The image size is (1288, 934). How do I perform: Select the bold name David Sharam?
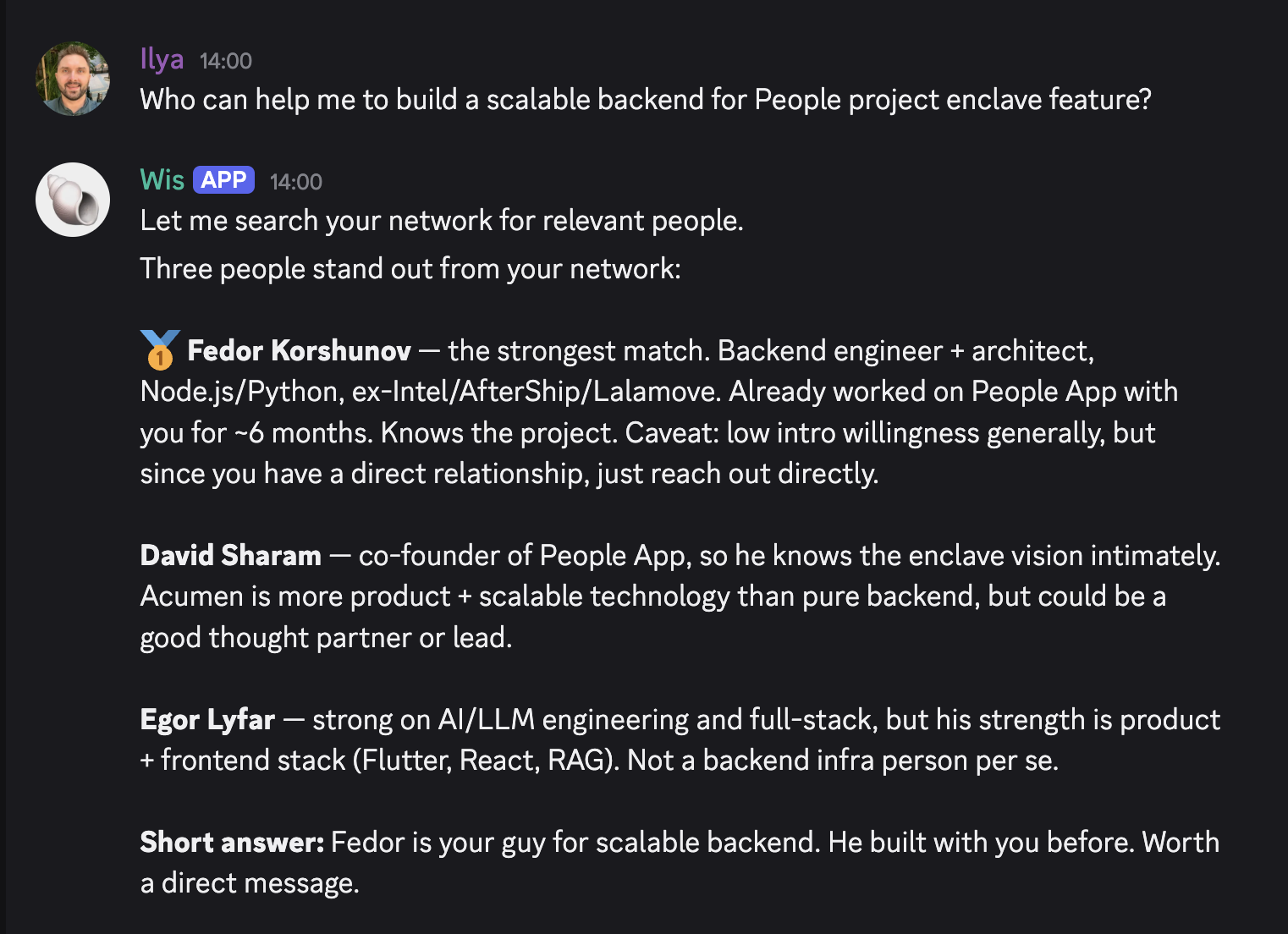pos(230,555)
